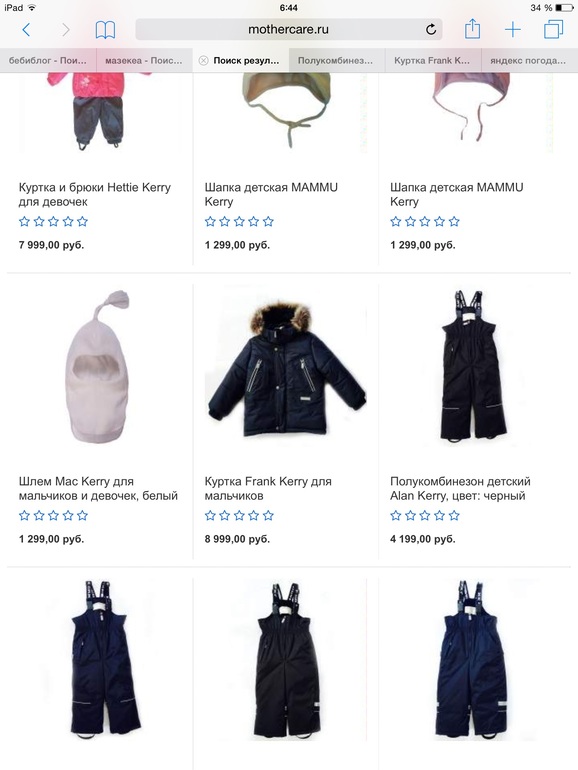Rate Куртка Frank Kerry five stars
578x770 pixels.
coord(268,516)
